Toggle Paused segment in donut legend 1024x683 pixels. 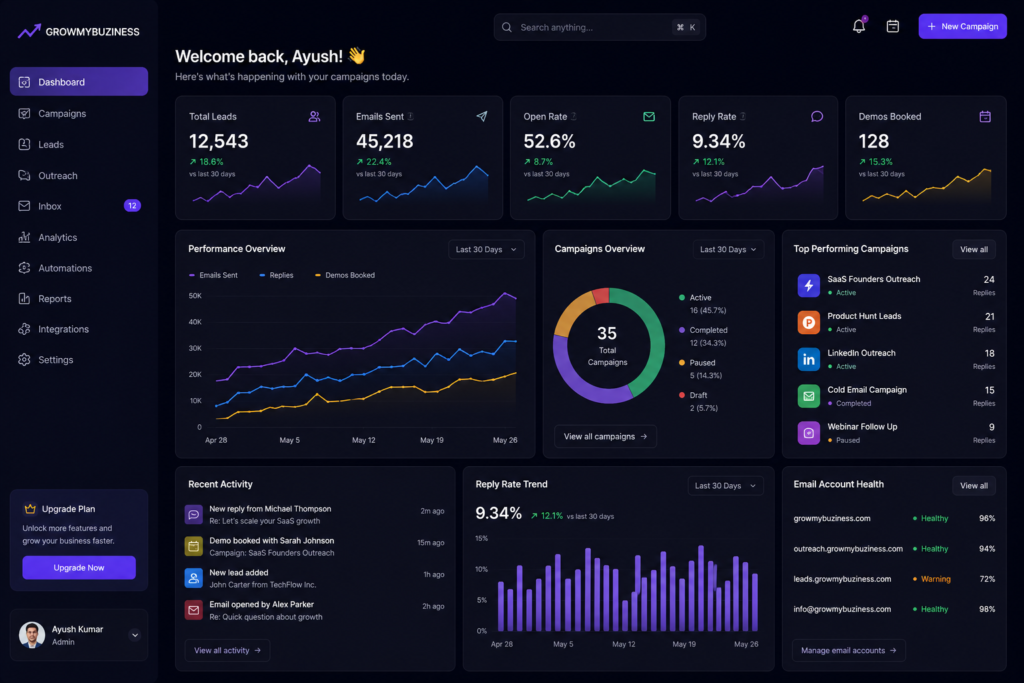[700, 369]
